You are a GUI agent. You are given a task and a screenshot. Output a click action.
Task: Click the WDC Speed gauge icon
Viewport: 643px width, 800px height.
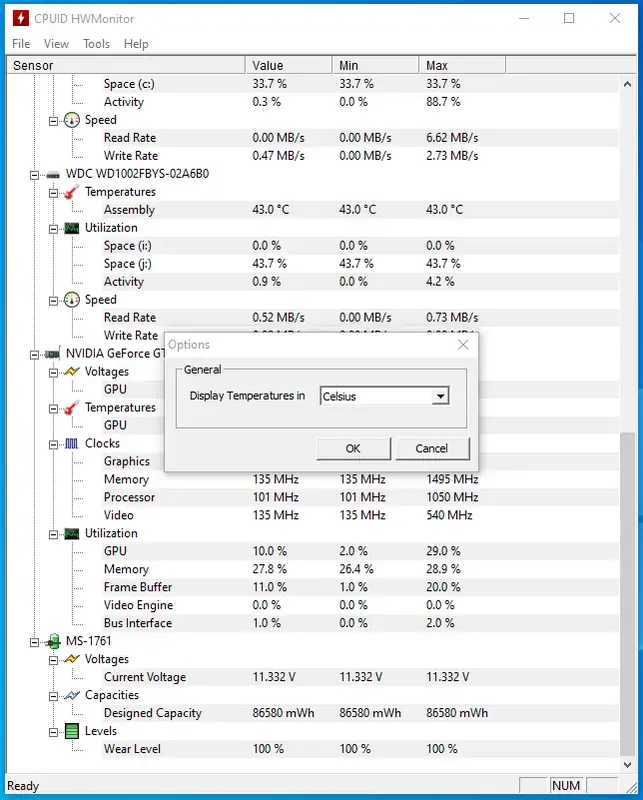72,300
